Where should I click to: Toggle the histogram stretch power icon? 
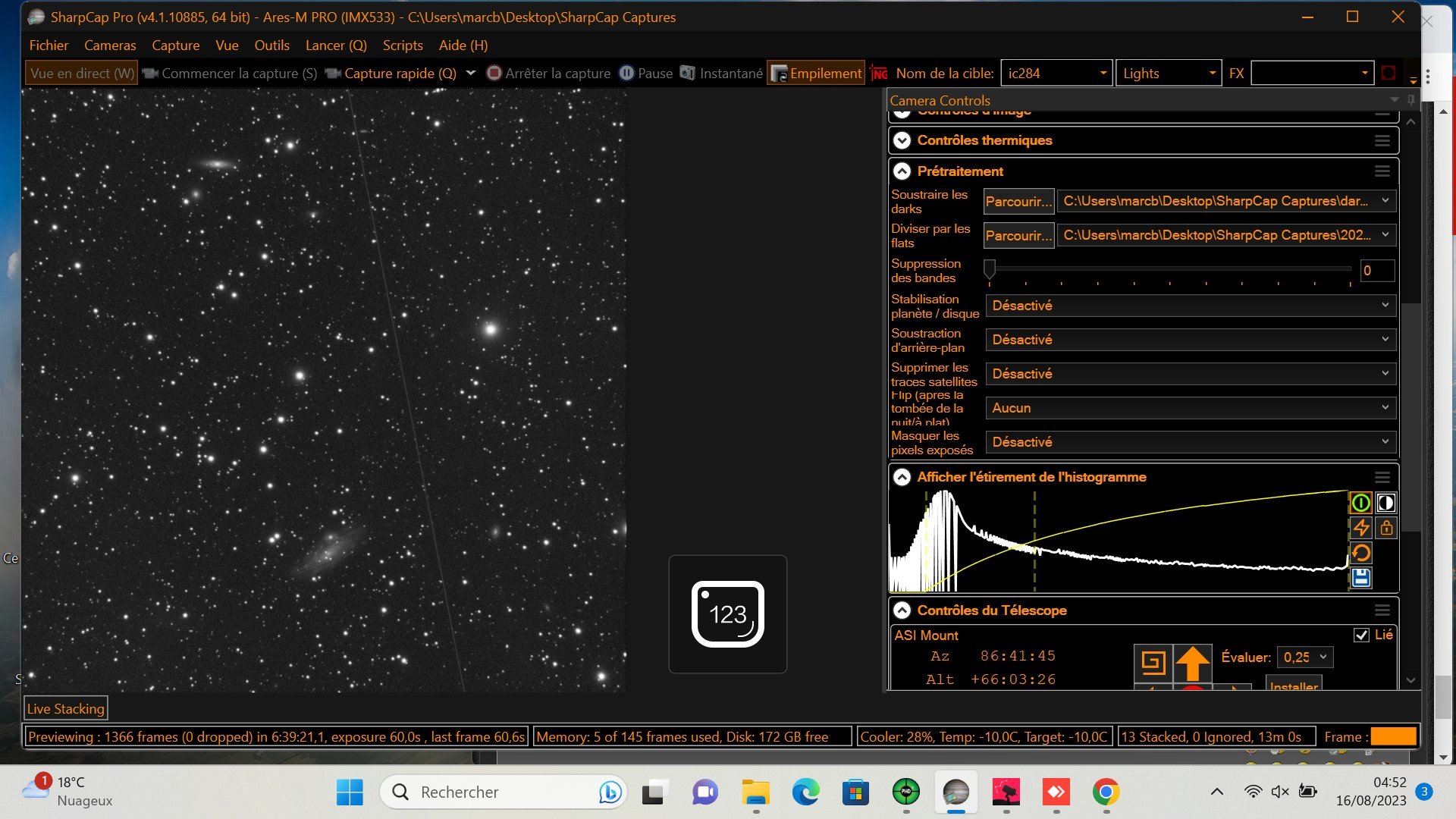click(1361, 503)
